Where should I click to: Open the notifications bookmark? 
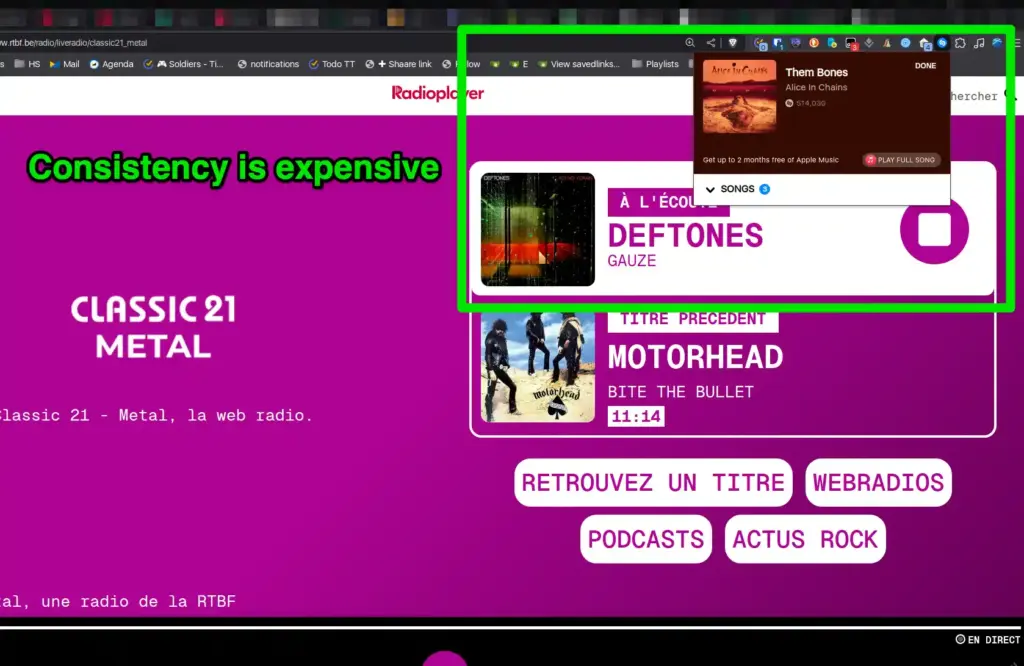tap(268, 64)
